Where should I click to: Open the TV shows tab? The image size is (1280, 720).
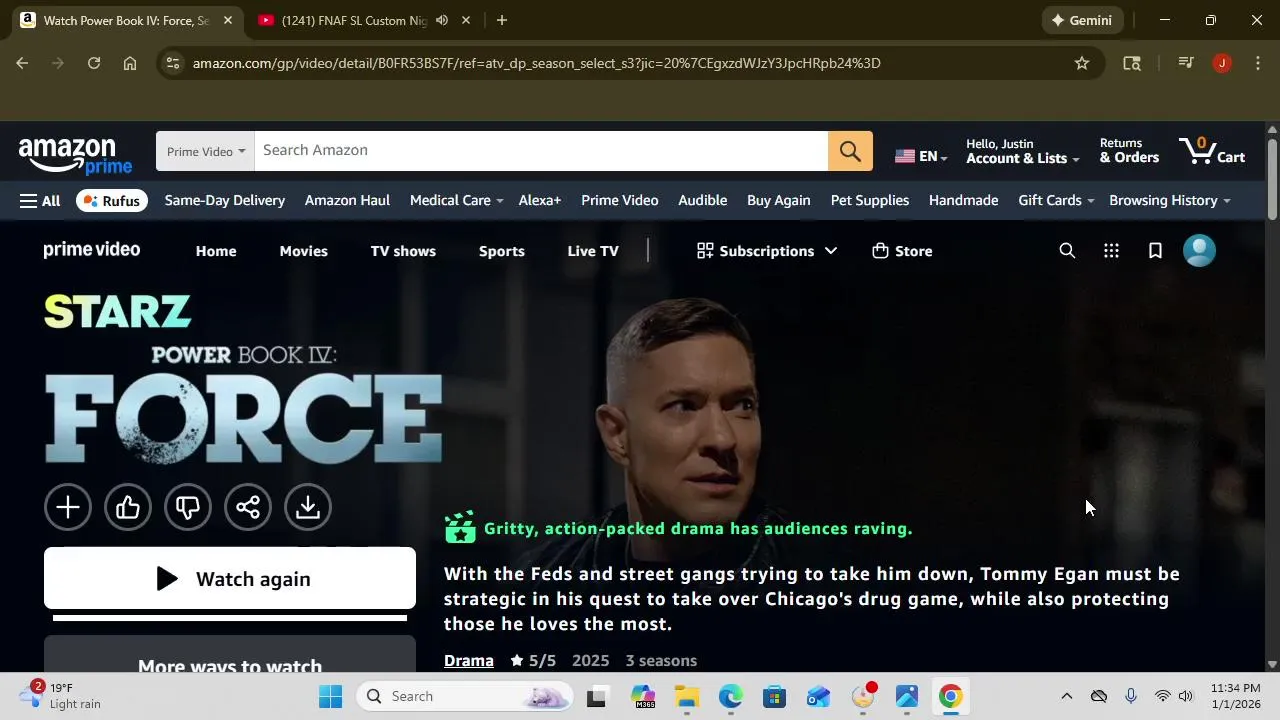[x=403, y=251]
